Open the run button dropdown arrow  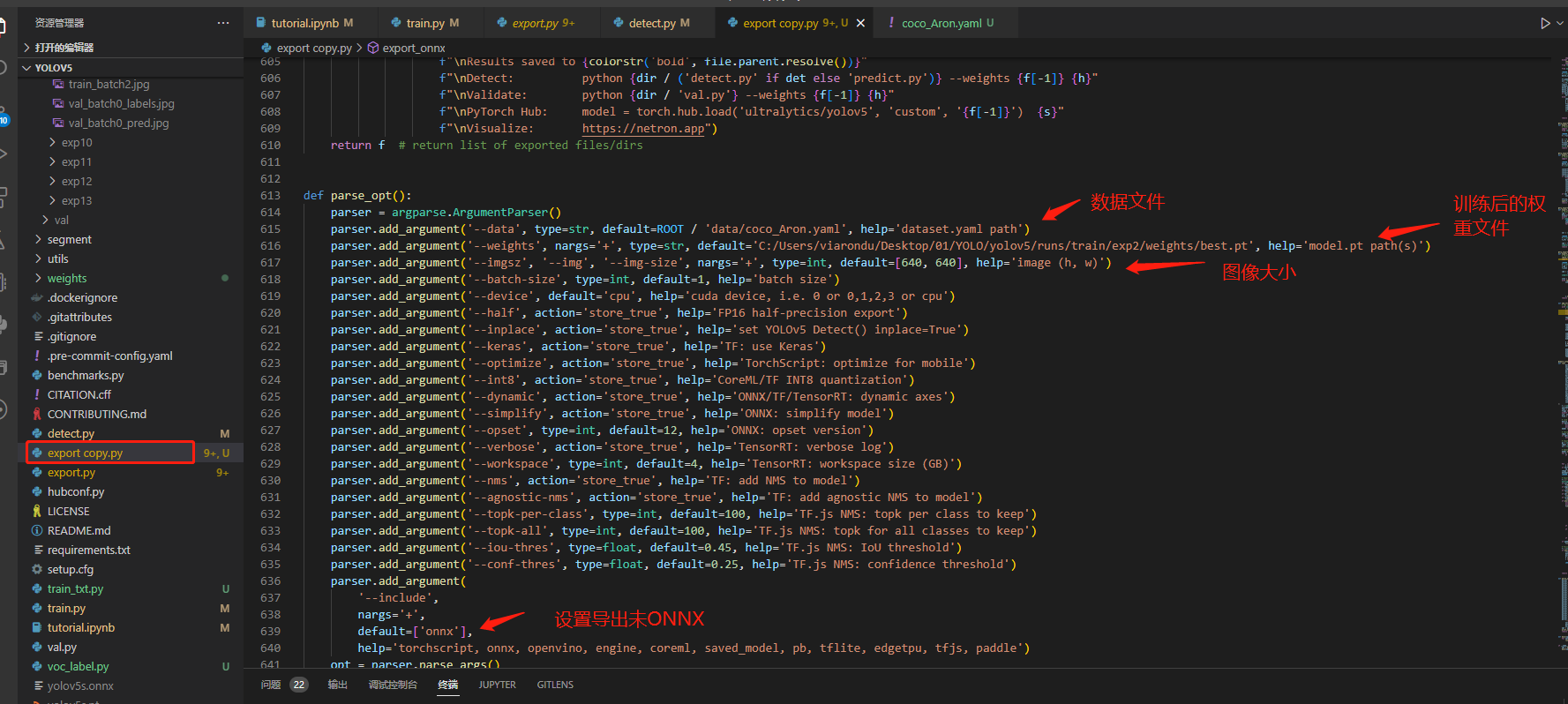pyautogui.click(x=1560, y=23)
